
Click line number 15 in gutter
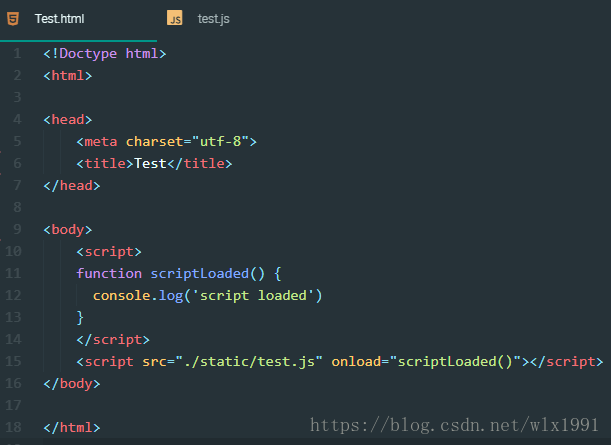[13, 362]
